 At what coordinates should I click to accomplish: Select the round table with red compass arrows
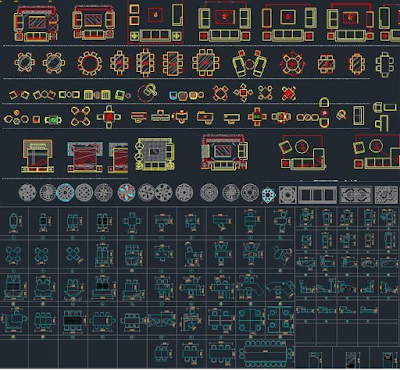point(292,63)
